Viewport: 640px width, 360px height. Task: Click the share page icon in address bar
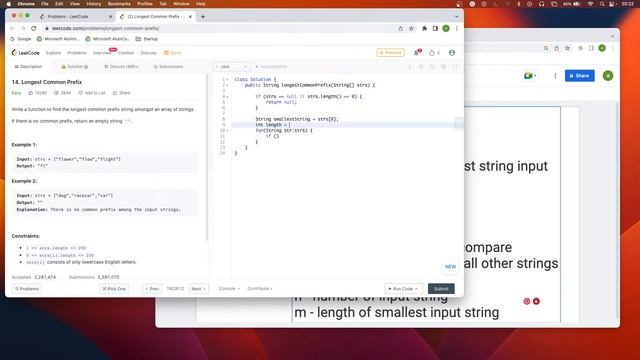pos(400,29)
